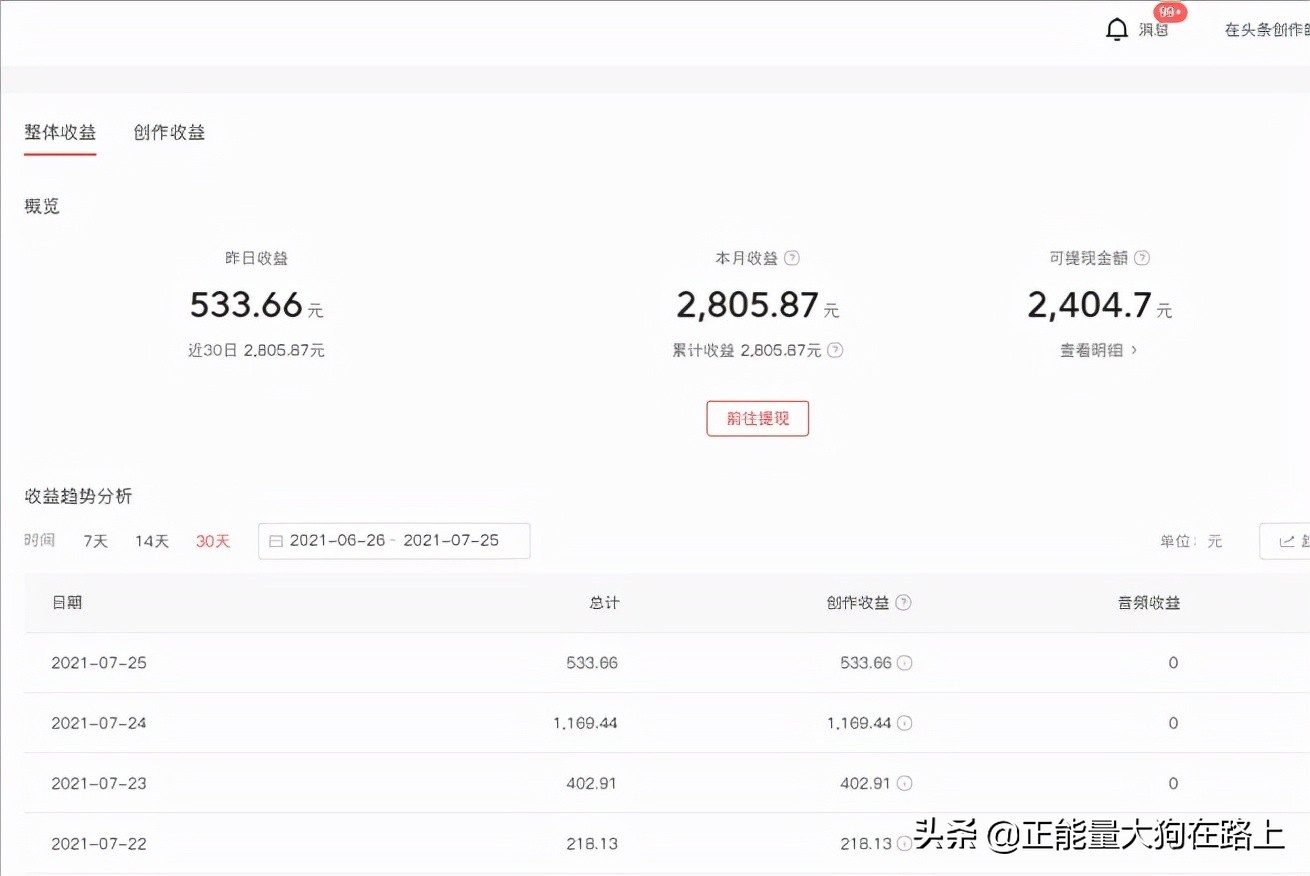Open the 2021-06-26 ~ 2021-07-25 date picker
The width and height of the screenshot is (1310, 876).
pyautogui.click(x=393, y=540)
